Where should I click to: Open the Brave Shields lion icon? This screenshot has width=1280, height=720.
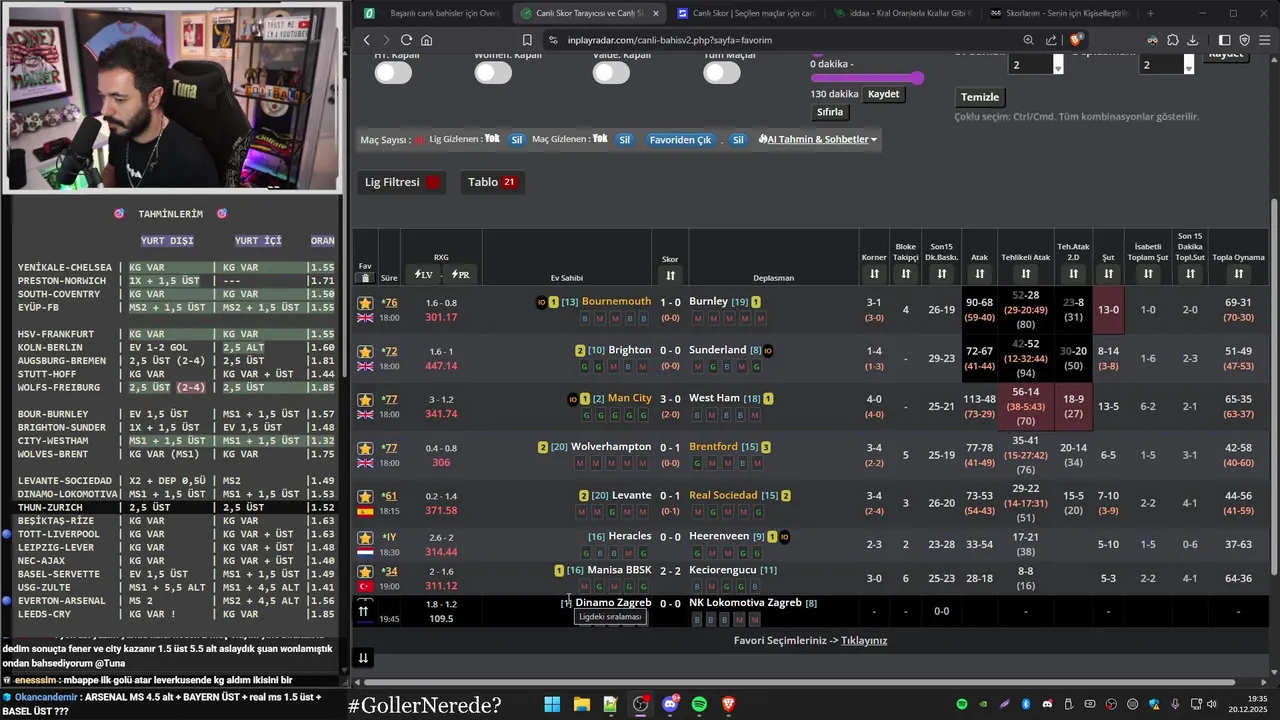pos(1076,40)
